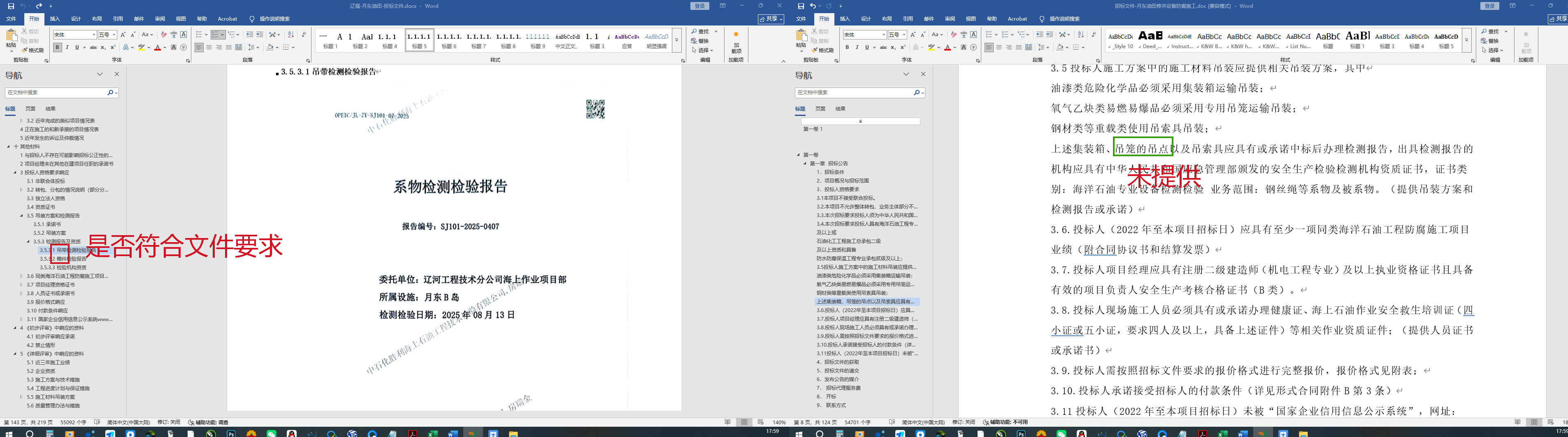Open font name dropdown 宋体 in right Word
Image resolution: width=1568 pixels, height=437 pixels.
[x=884, y=35]
